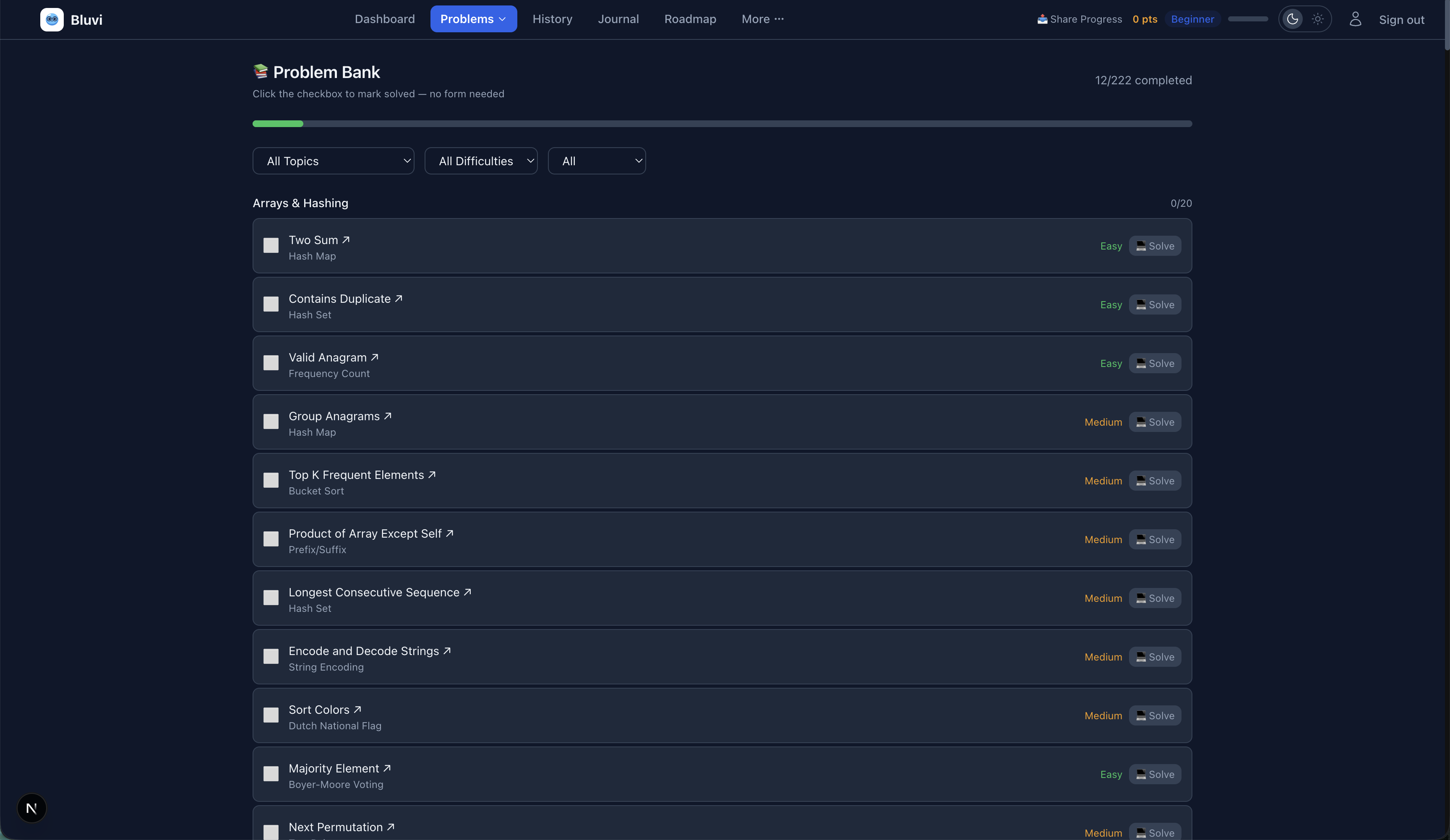Click the laptop icon on Group Anagrams Solve button
The width and height of the screenshot is (1450, 840).
(x=1141, y=421)
